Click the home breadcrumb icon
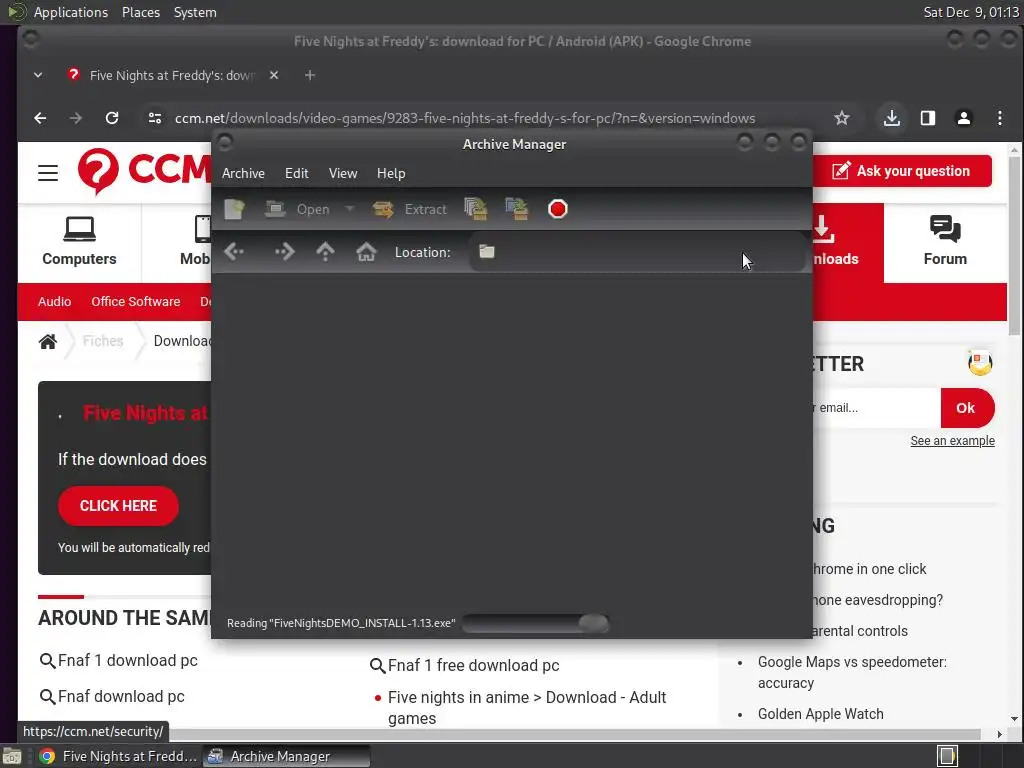The image size is (1024, 768). coord(48,342)
